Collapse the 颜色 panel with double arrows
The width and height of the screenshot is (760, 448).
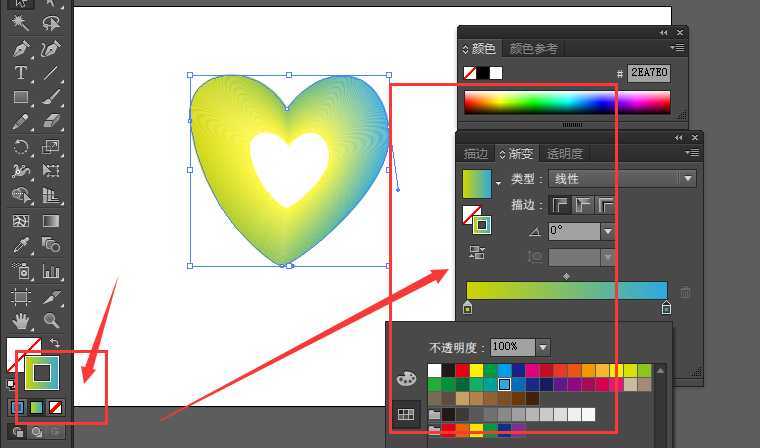tap(664, 32)
